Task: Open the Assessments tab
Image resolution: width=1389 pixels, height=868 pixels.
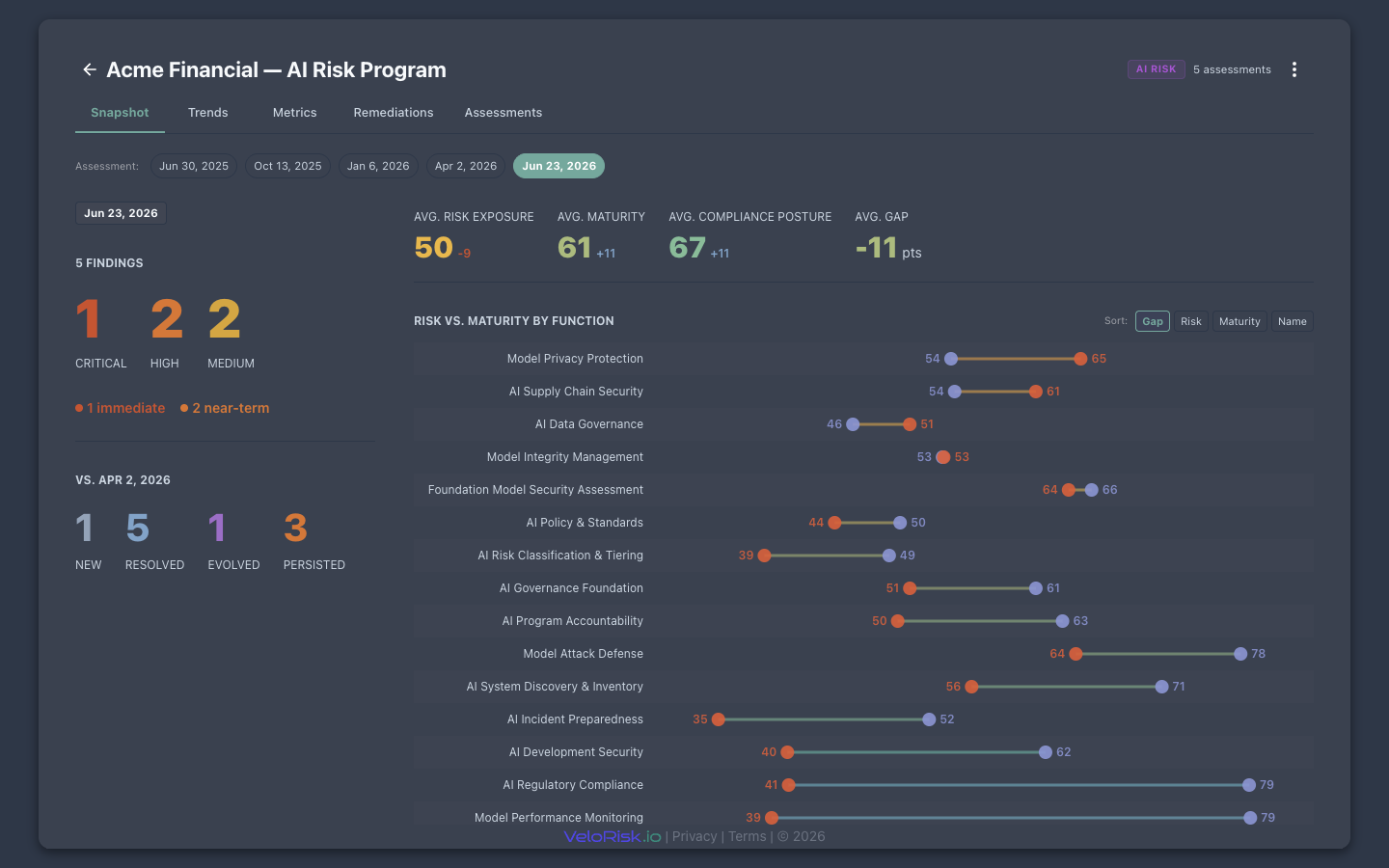Action: coord(504,113)
